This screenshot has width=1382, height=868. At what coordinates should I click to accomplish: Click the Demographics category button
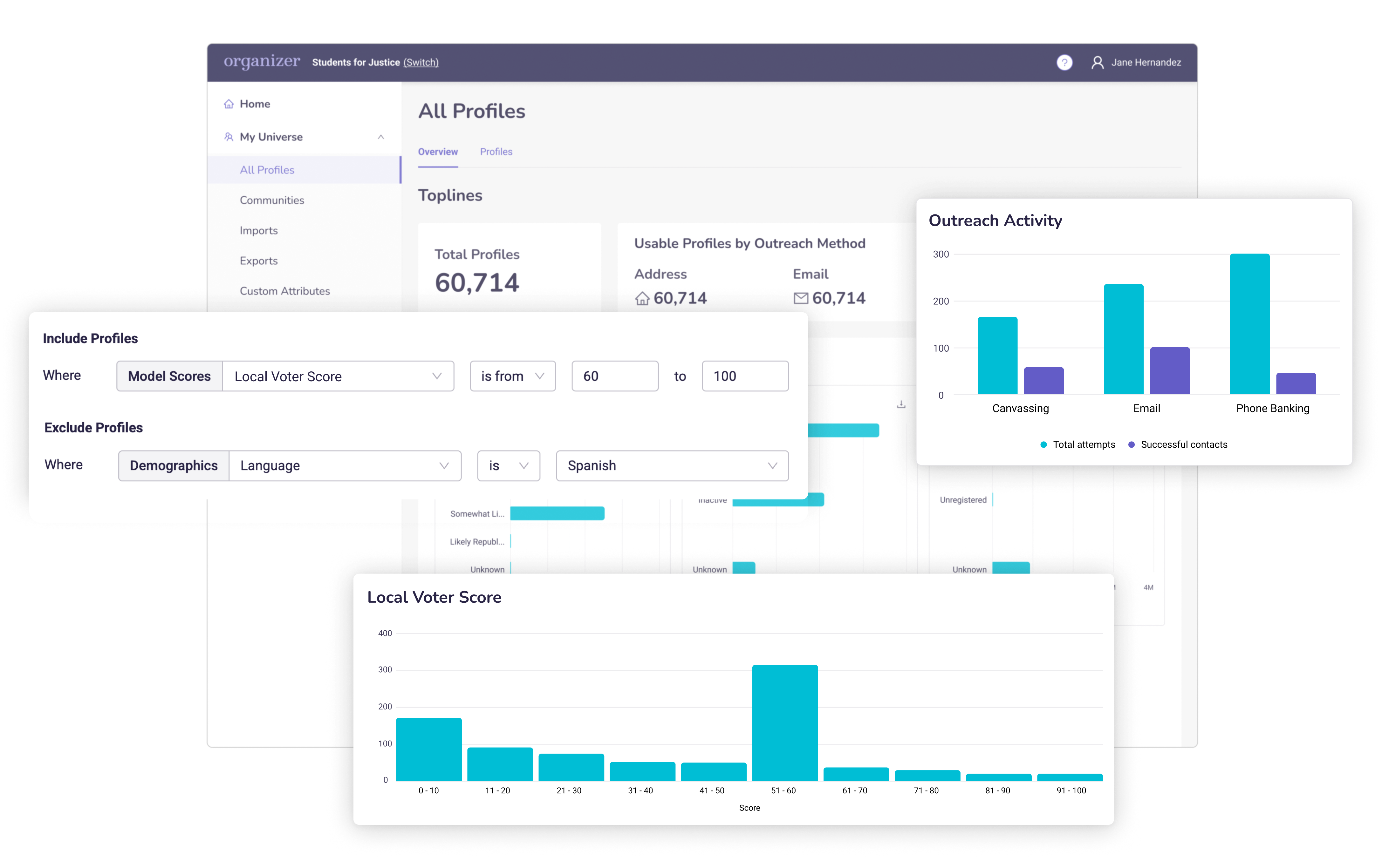click(x=173, y=466)
